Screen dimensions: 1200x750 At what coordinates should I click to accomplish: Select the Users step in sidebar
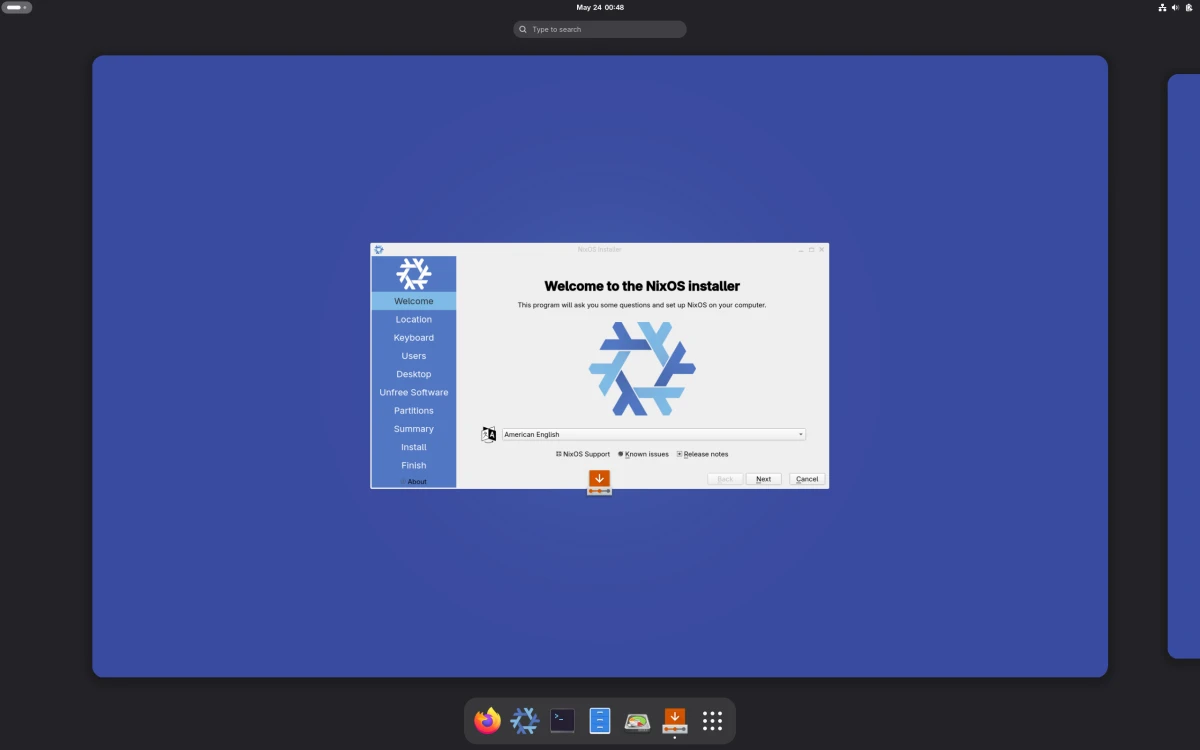[x=413, y=355]
